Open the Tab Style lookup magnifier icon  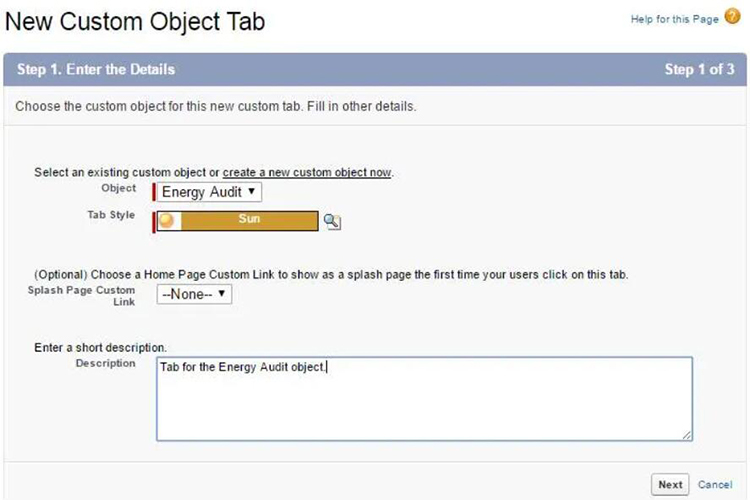click(x=332, y=222)
